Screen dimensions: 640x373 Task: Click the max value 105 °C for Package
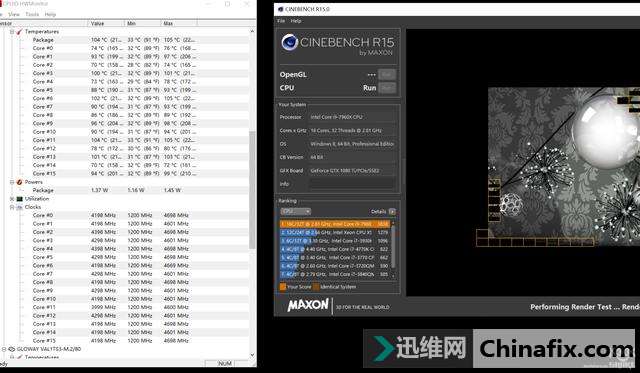coord(180,40)
